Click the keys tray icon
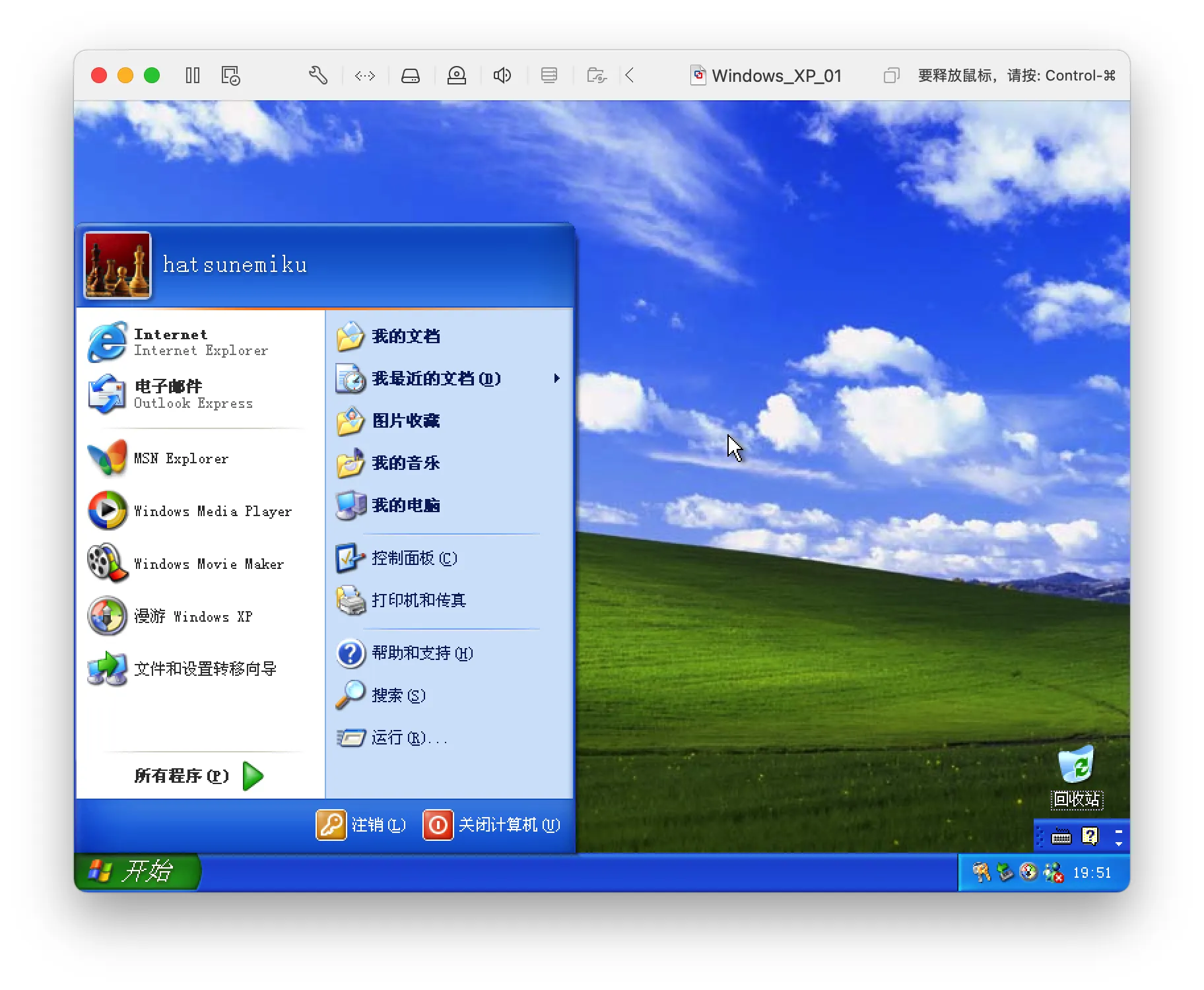Image resolution: width=1204 pixels, height=990 pixels. [982, 873]
